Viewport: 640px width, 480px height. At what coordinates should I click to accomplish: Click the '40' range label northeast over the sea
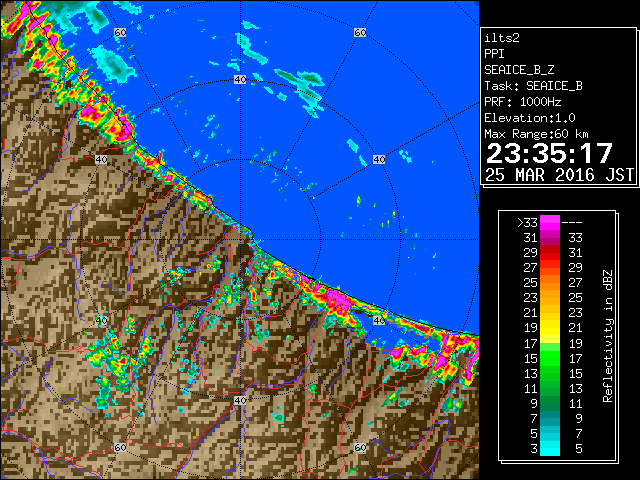(379, 160)
